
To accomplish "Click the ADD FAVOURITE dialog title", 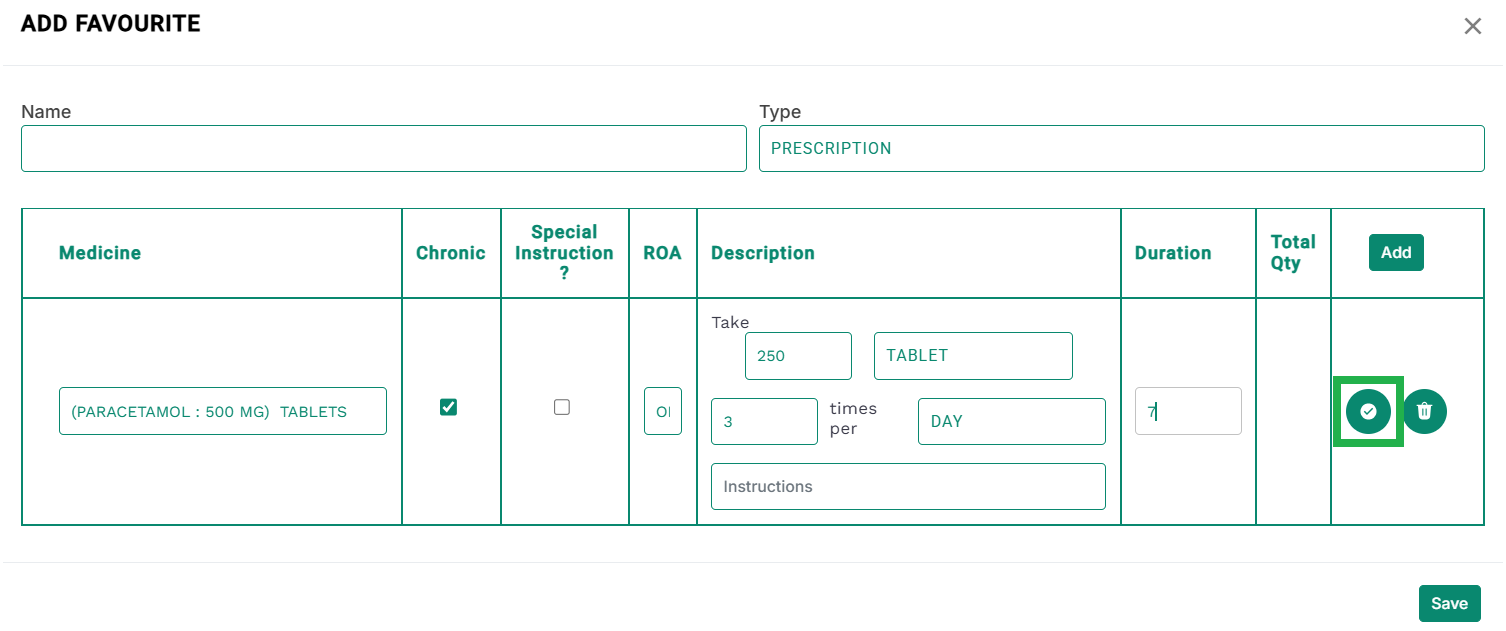I will 111,24.
